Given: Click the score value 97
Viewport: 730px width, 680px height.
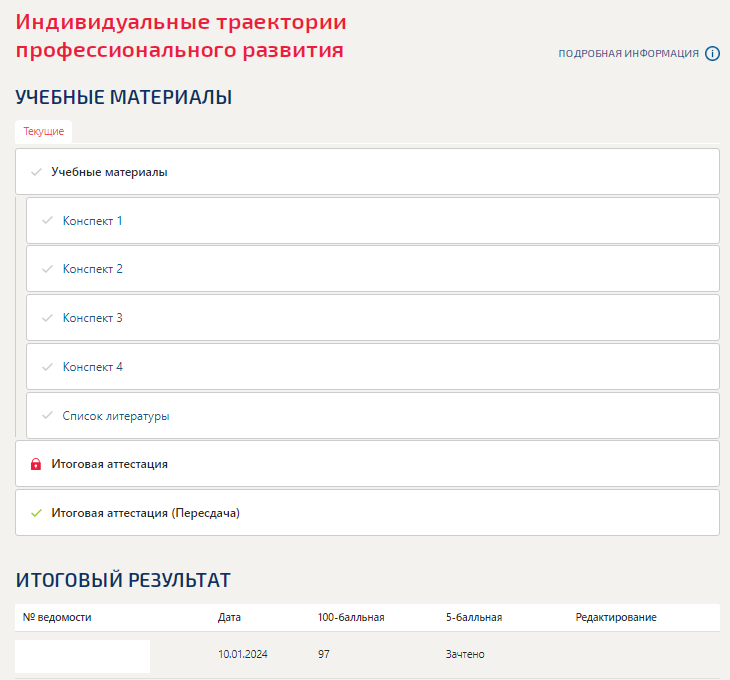Looking at the screenshot, I should tap(324, 654).
